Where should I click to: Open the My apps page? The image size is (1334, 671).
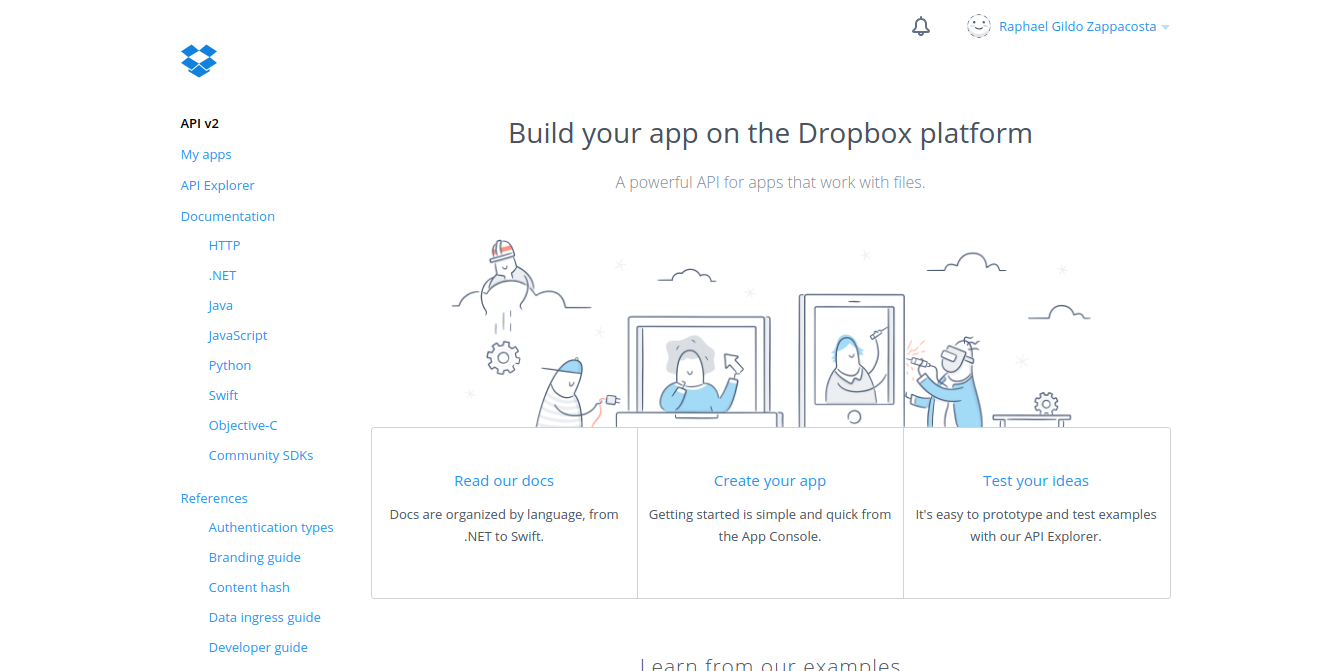[206, 155]
